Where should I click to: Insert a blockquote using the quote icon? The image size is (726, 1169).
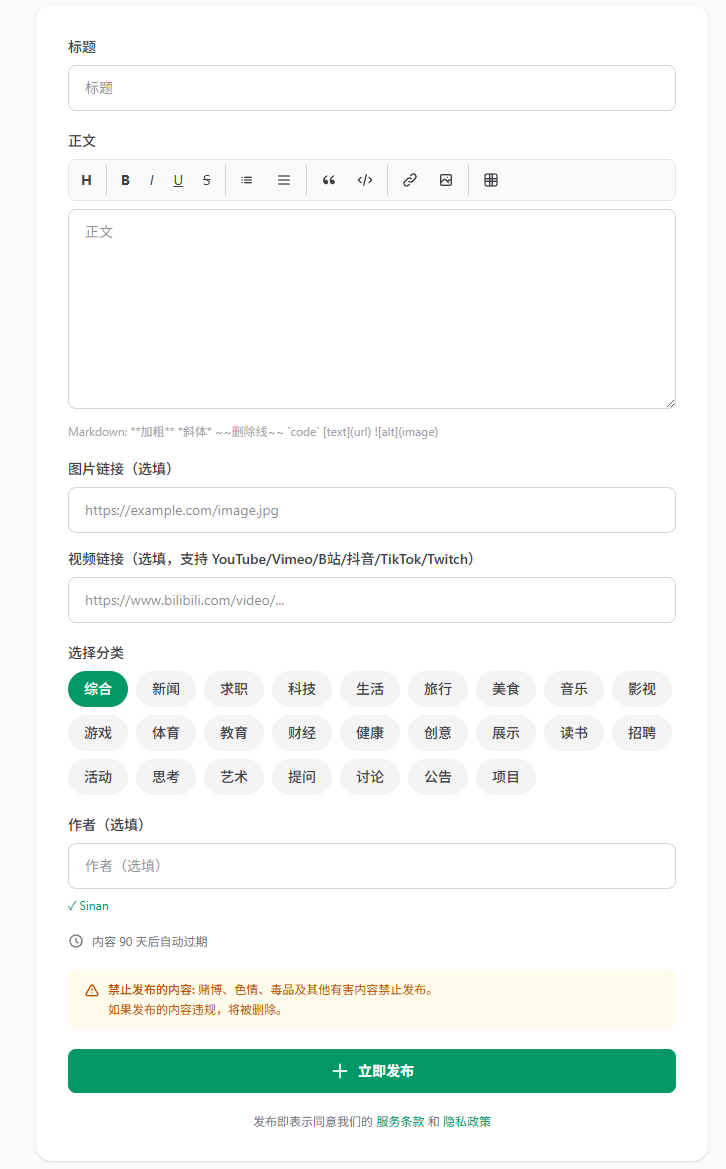click(x=329, y=180)
